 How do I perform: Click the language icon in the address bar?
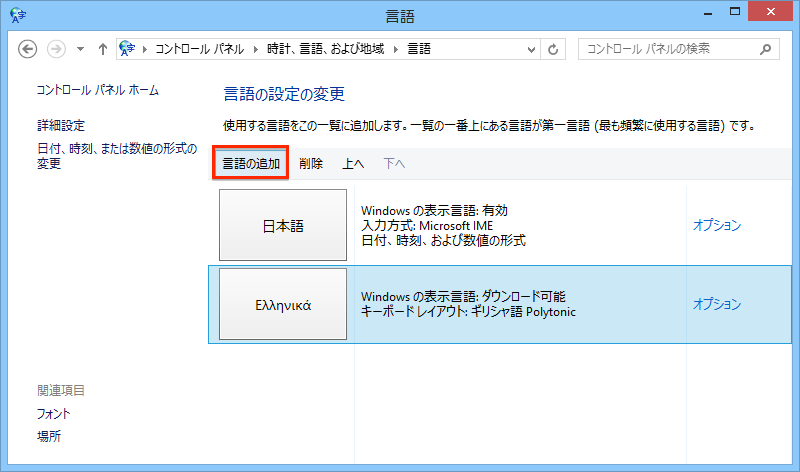[x=128, y=49]
